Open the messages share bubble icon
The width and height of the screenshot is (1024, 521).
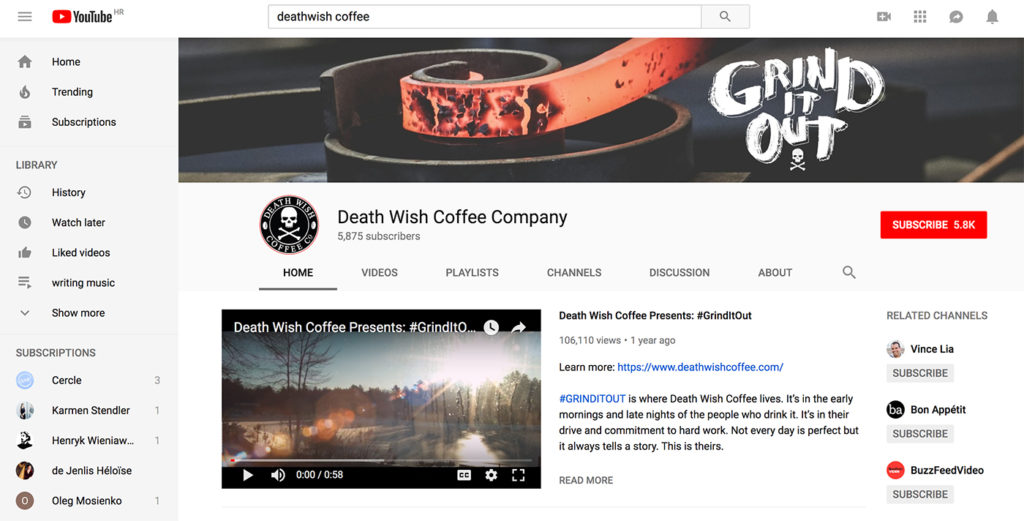(x=956, y=17)
